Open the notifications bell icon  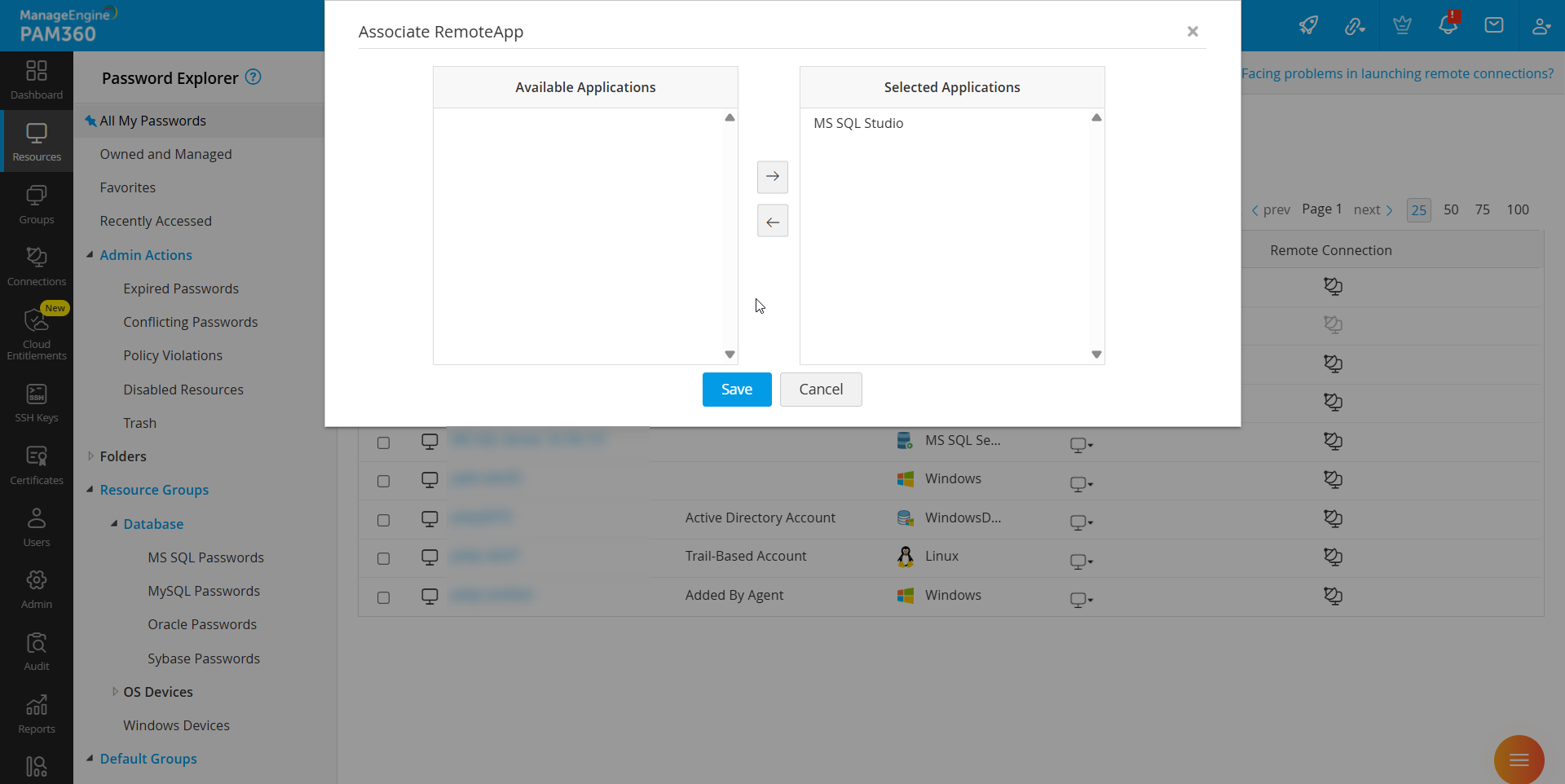(1448, 25)
